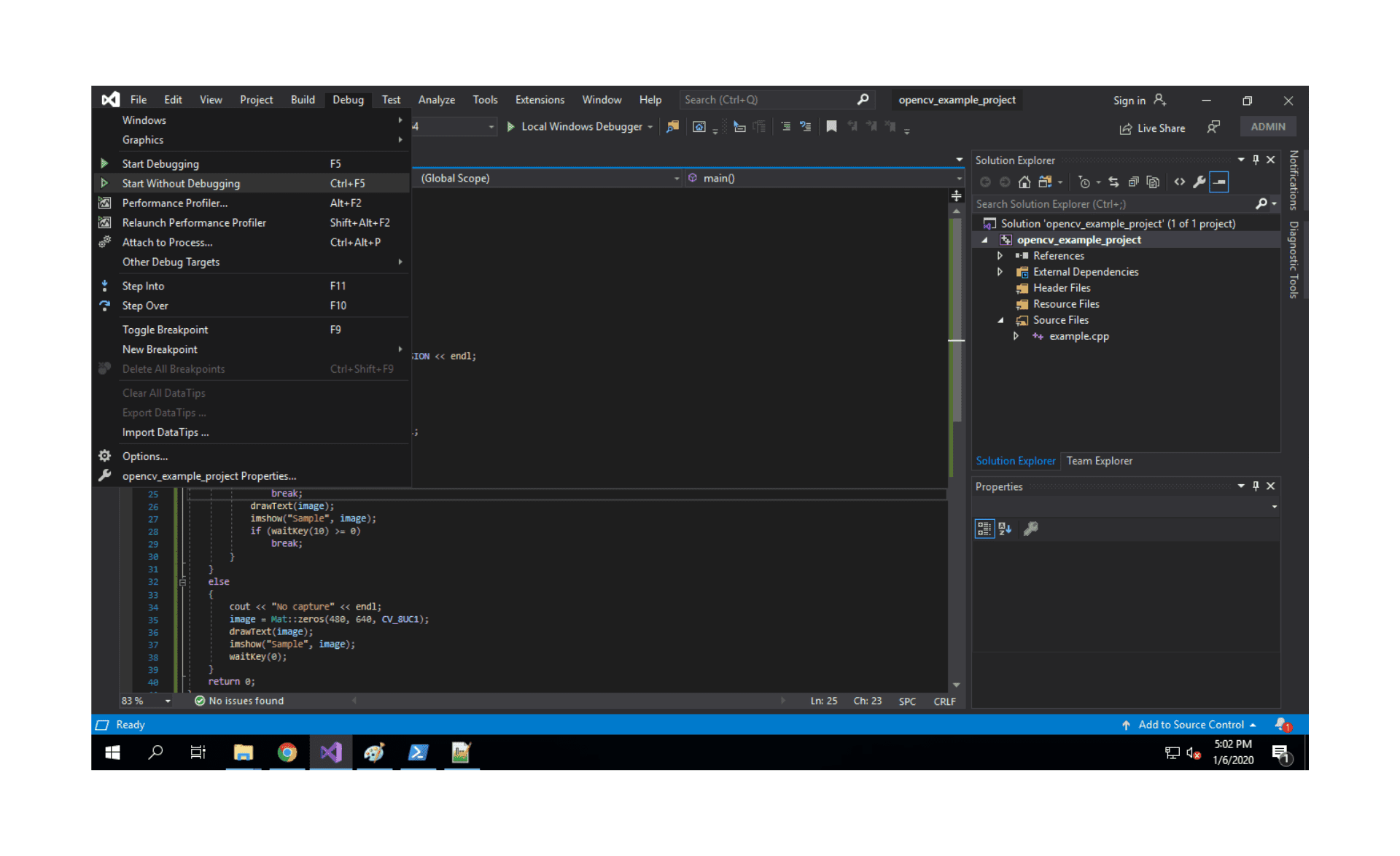Click the Search (Ctrl+Q) box

776,100
